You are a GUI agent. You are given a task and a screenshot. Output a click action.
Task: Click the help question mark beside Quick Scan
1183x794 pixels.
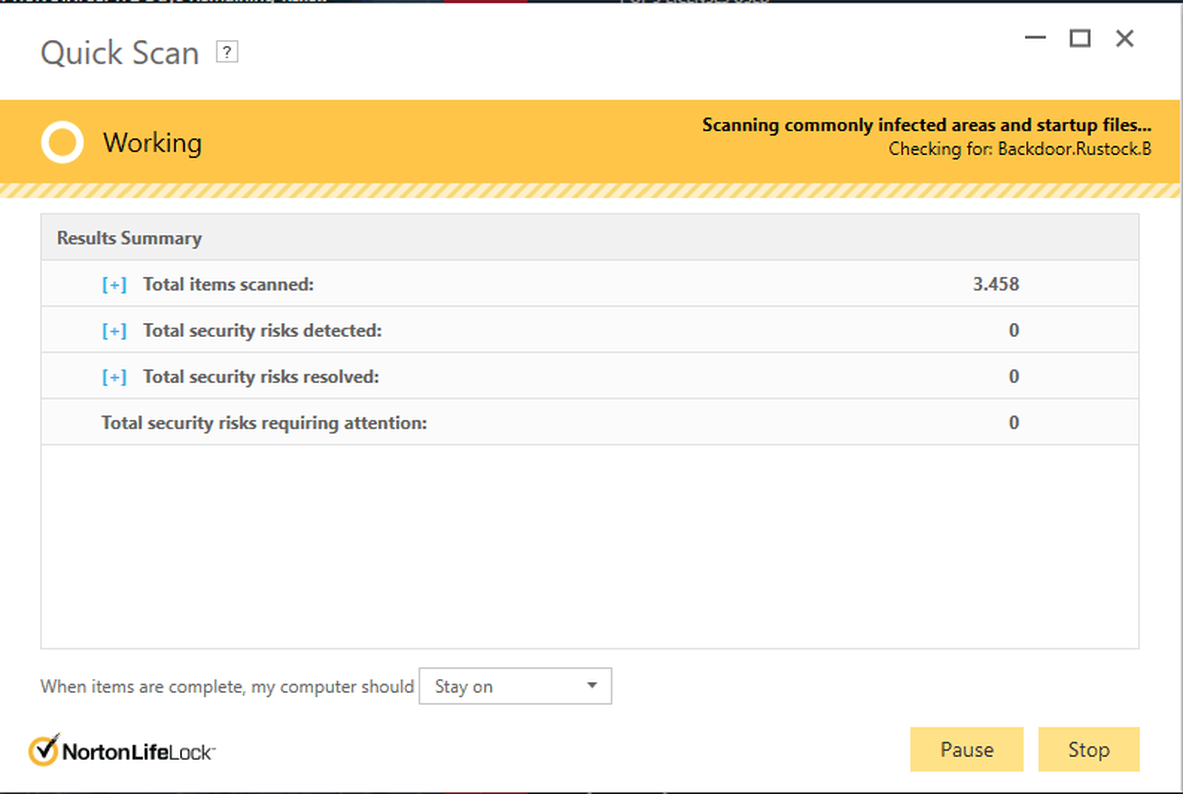[228, 52]
